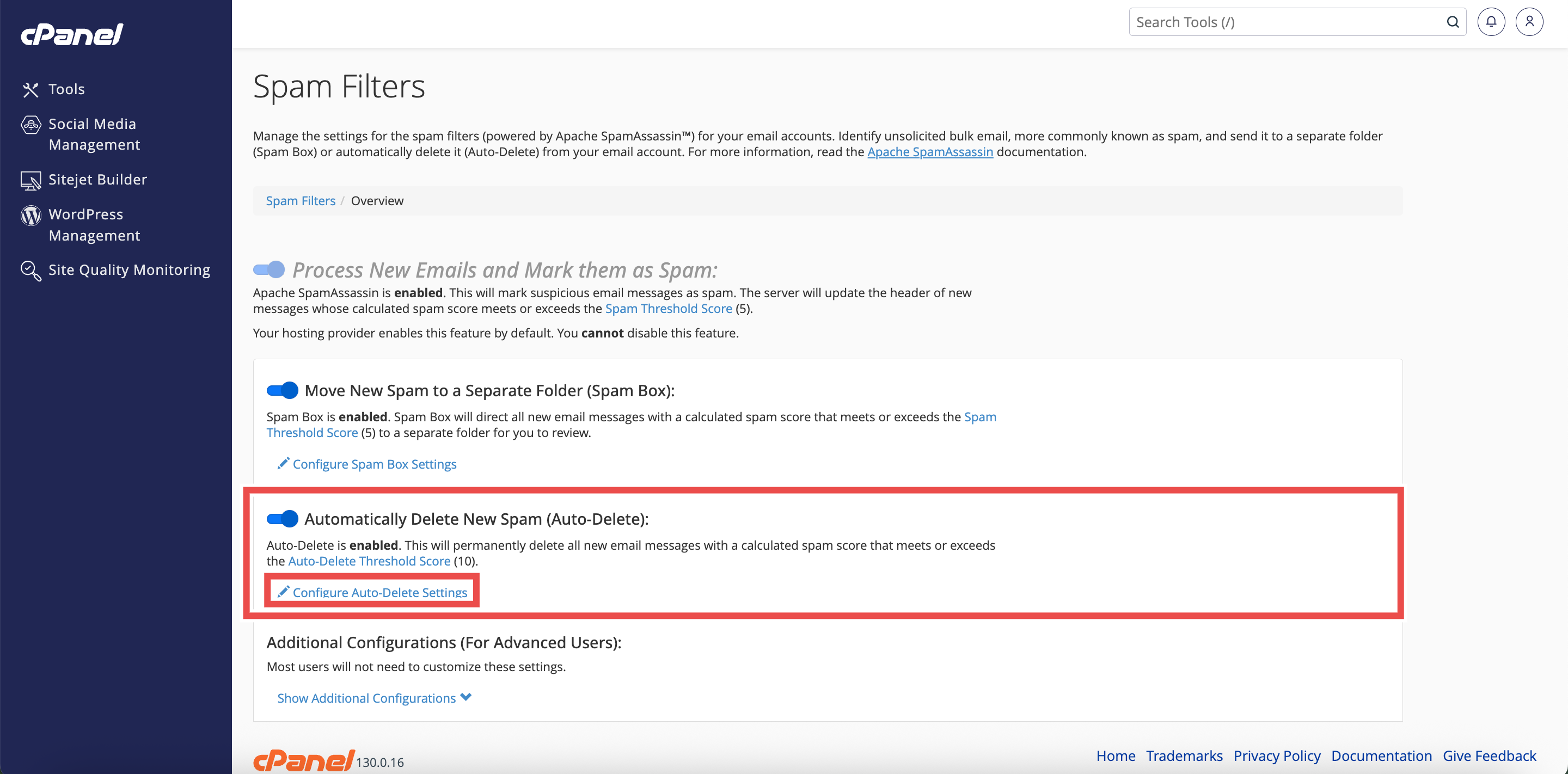1568x774 pixels.
Task: Open the notifications bell icon
Action: [1491, 22]
